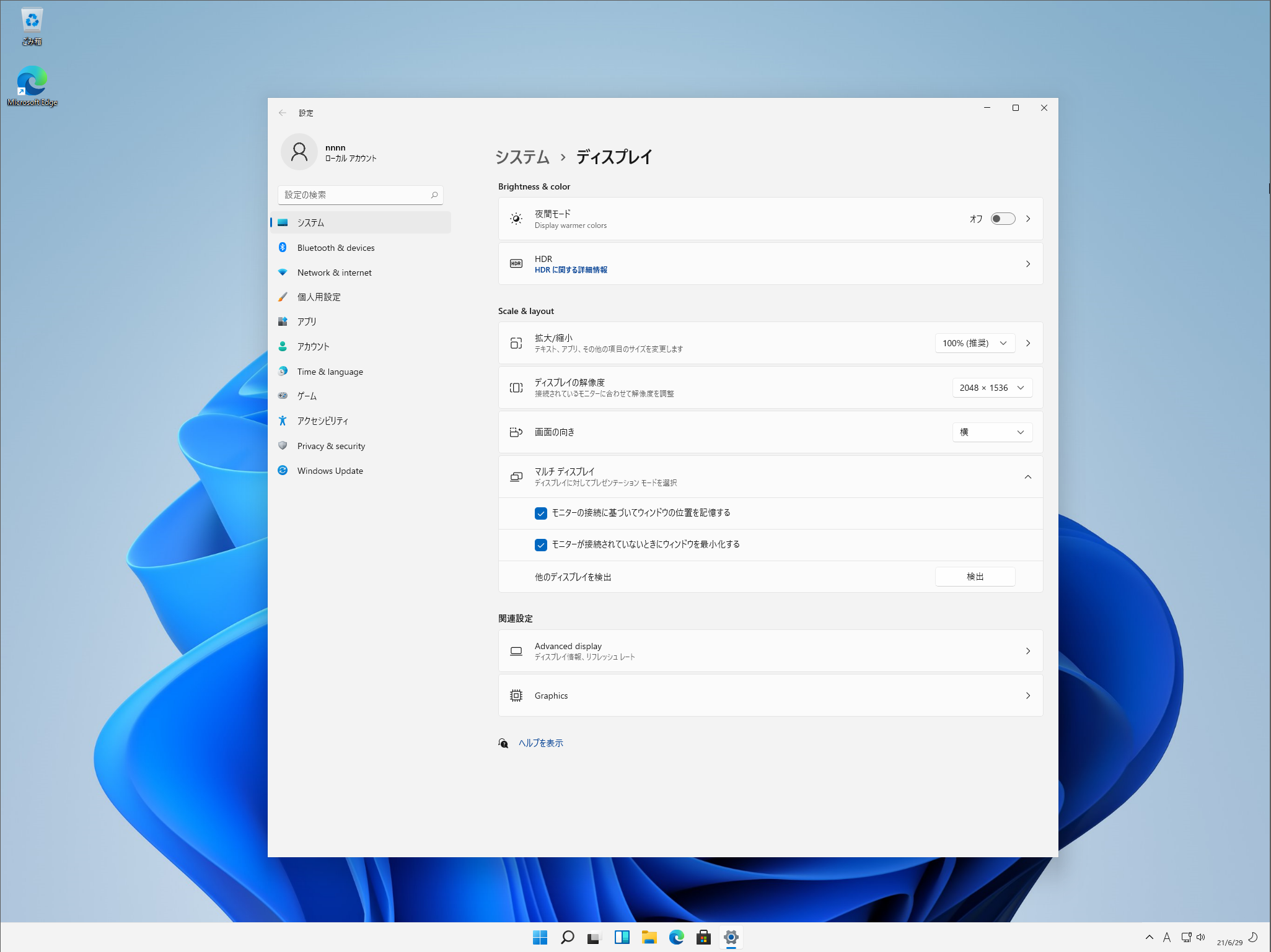Open custom scaling via the scale row chevron

click(x=1028, y=343)
